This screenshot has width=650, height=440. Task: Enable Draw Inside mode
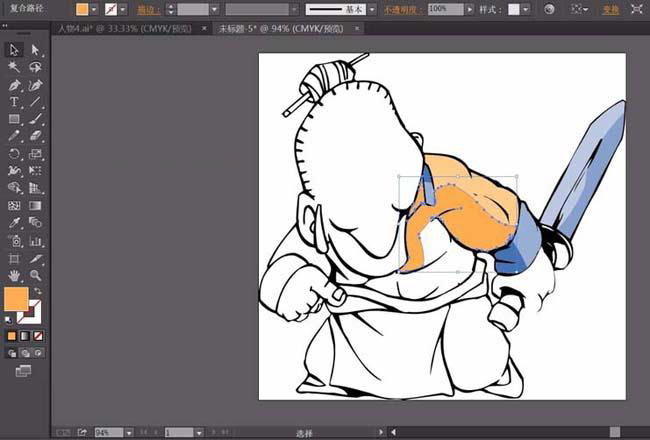39,353
